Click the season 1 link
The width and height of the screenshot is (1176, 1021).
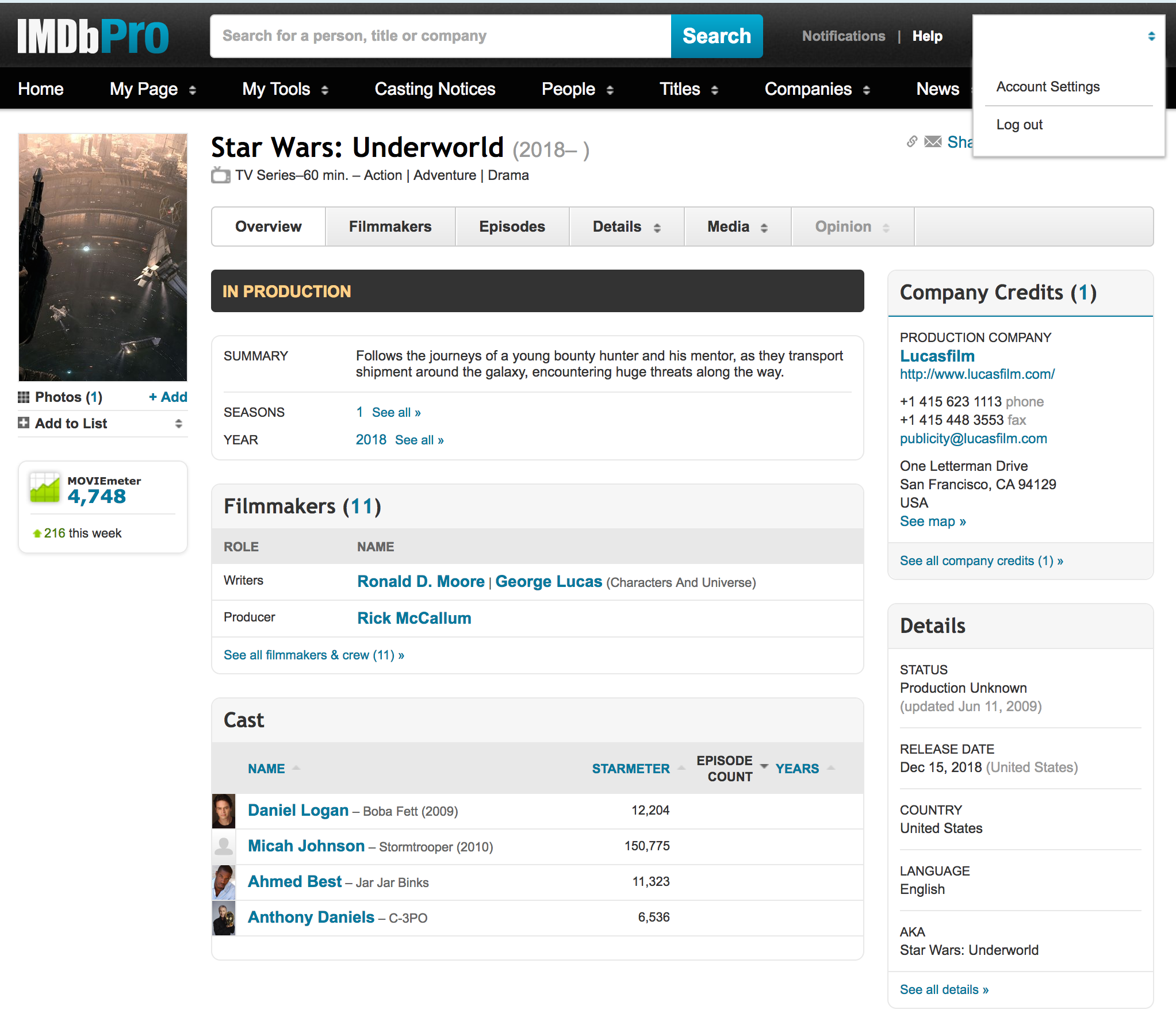pos(359,412)
